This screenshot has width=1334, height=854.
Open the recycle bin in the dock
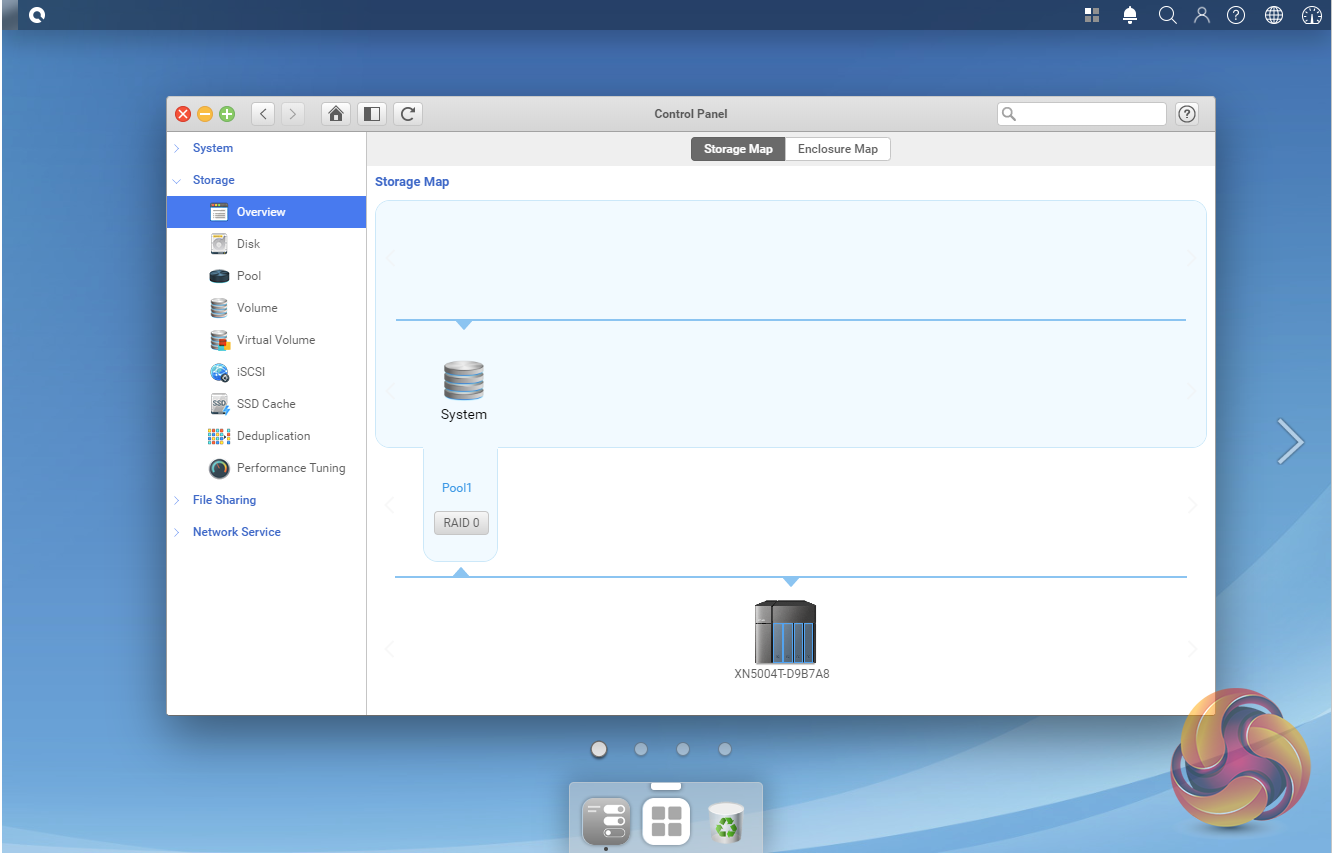(x=725, y=823)
